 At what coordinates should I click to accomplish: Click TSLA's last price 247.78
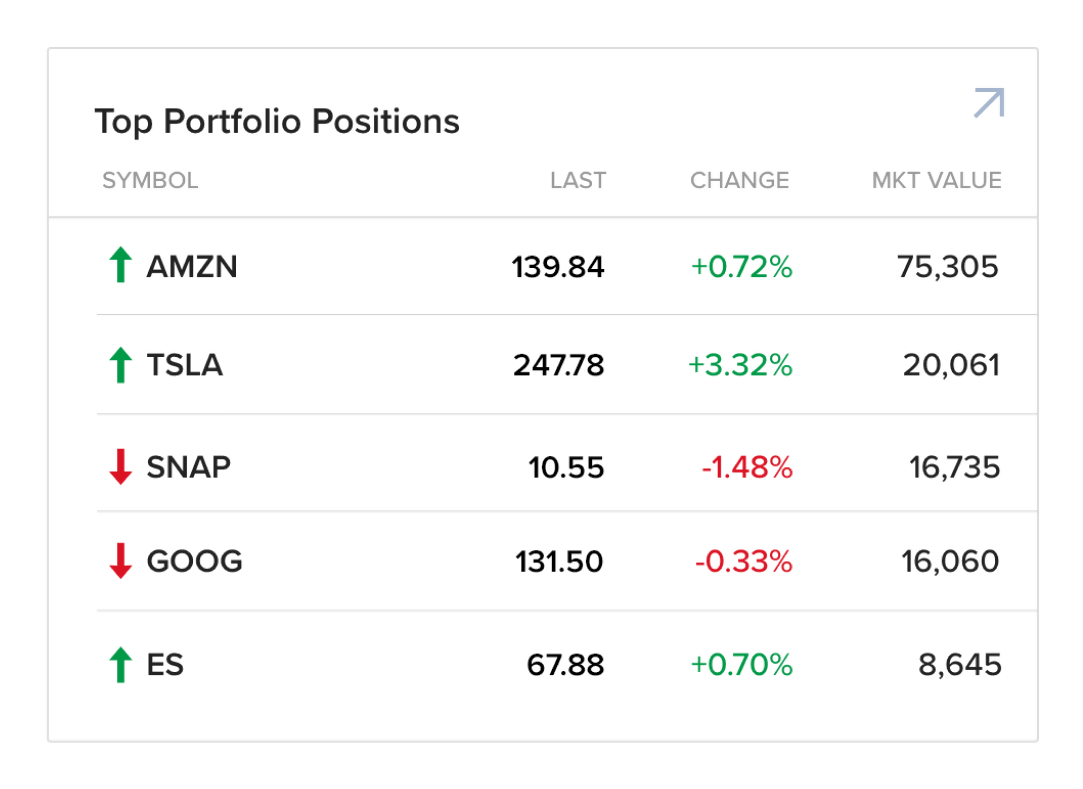pos(559,365)
